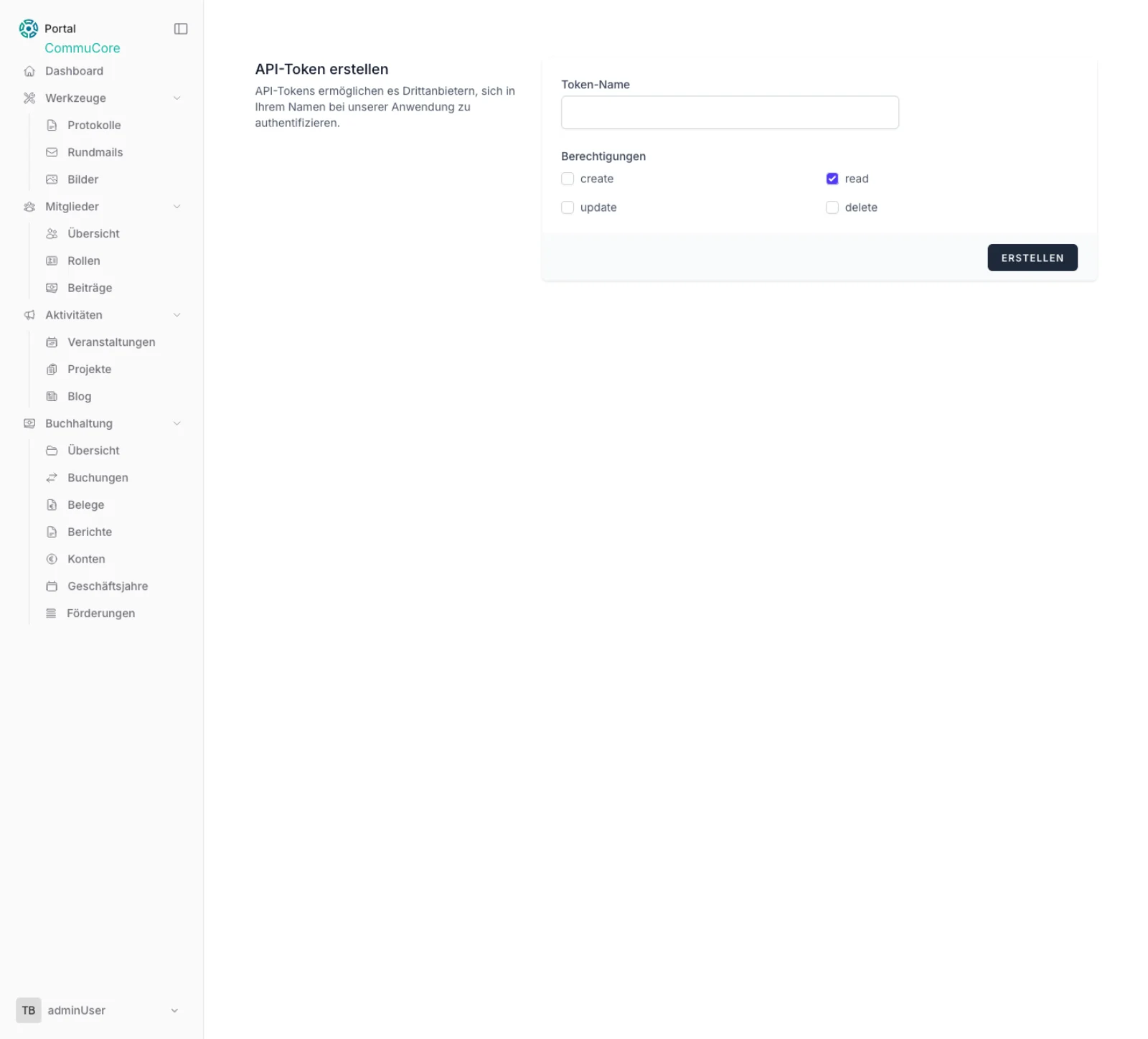Screen dimensions: 1148x1039
Task: Collapse the Buchhaltung section chevron
Action: pyautogui.click(x=177, y=423)
